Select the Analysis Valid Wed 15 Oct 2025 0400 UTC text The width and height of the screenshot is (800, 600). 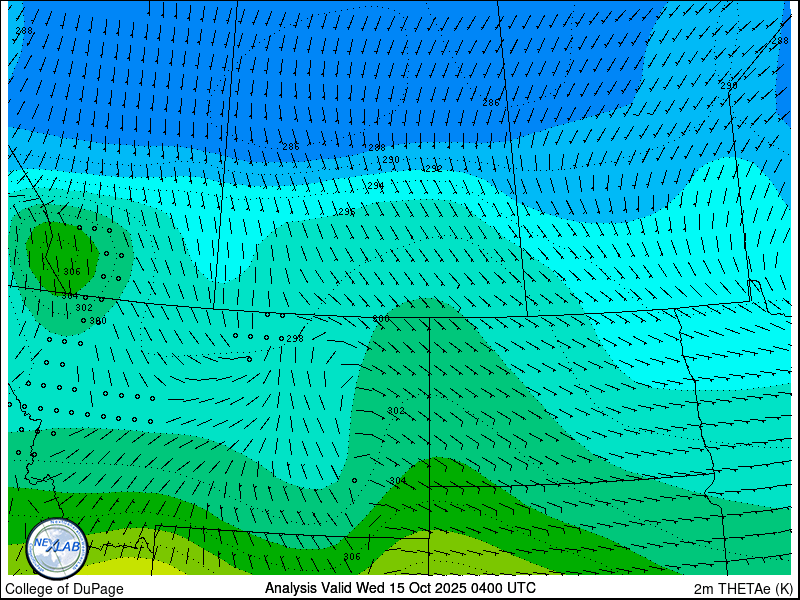pyautogui.click(x=400, y=588)
